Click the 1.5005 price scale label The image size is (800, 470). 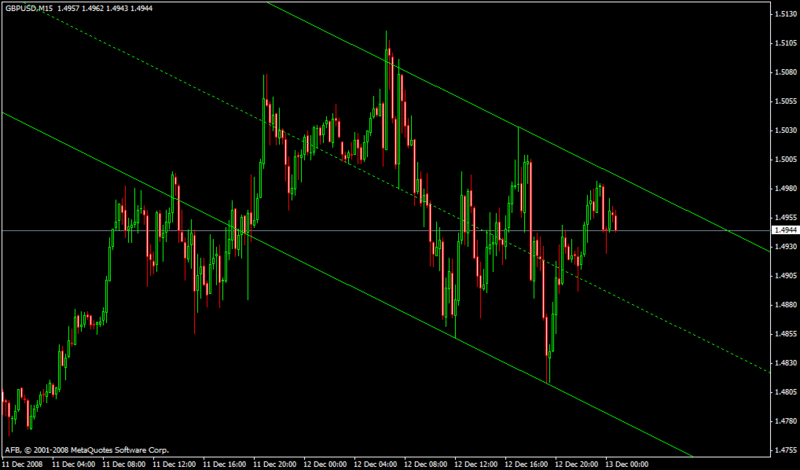[x=783, y=160]
